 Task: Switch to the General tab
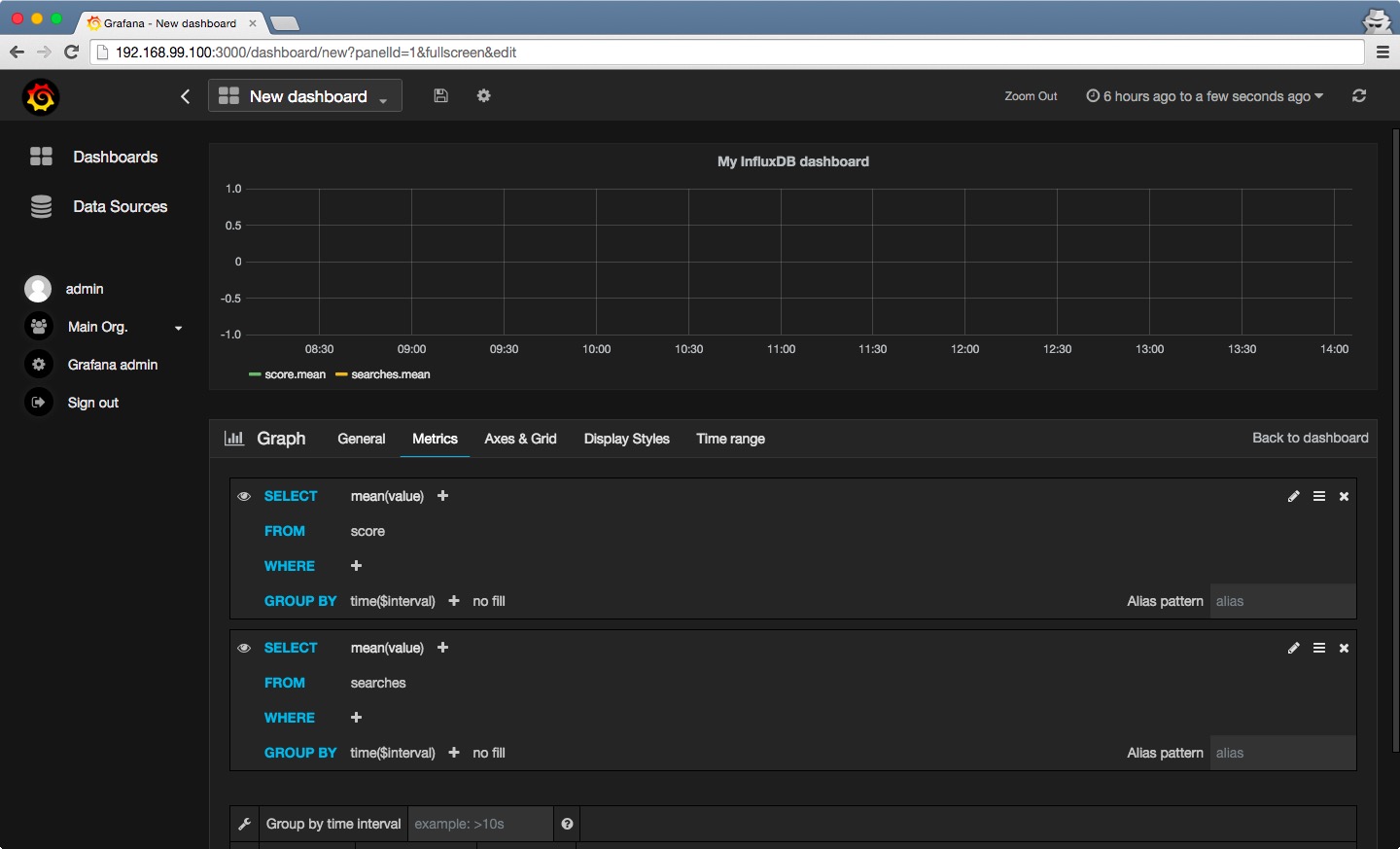tap(362, 439)
